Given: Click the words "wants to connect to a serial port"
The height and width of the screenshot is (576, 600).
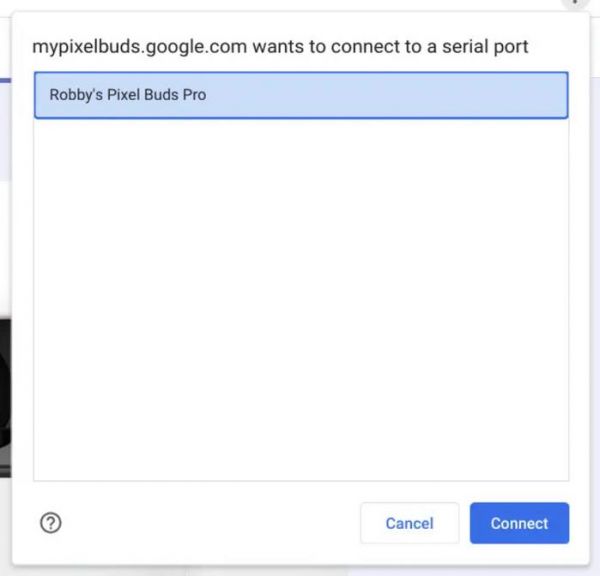Looking at the screenshot, I should [x=390, y=46].
